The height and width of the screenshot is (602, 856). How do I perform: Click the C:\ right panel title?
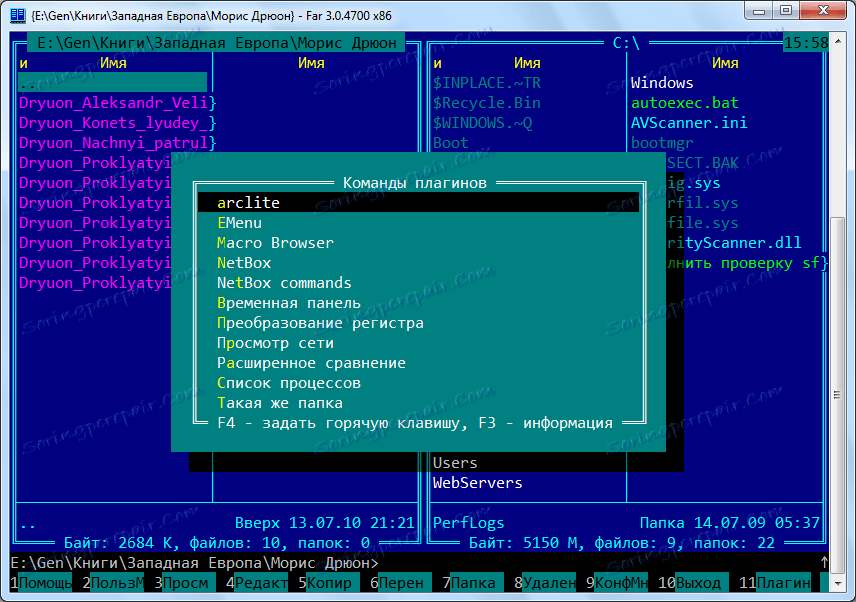pyautogui.click(x=626, y=43)
